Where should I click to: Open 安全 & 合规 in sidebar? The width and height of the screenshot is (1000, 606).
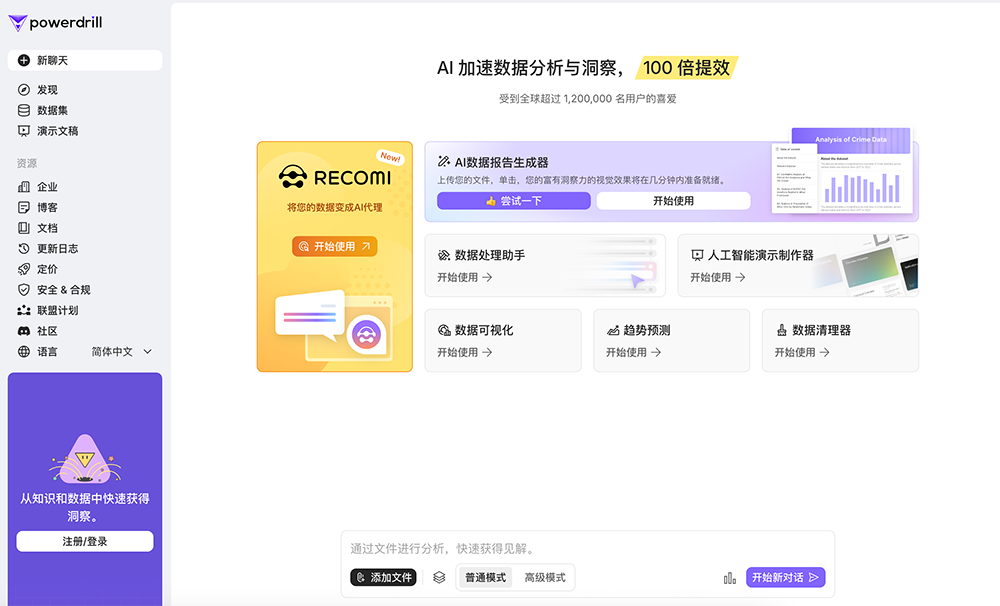click(x=85, y=290)
